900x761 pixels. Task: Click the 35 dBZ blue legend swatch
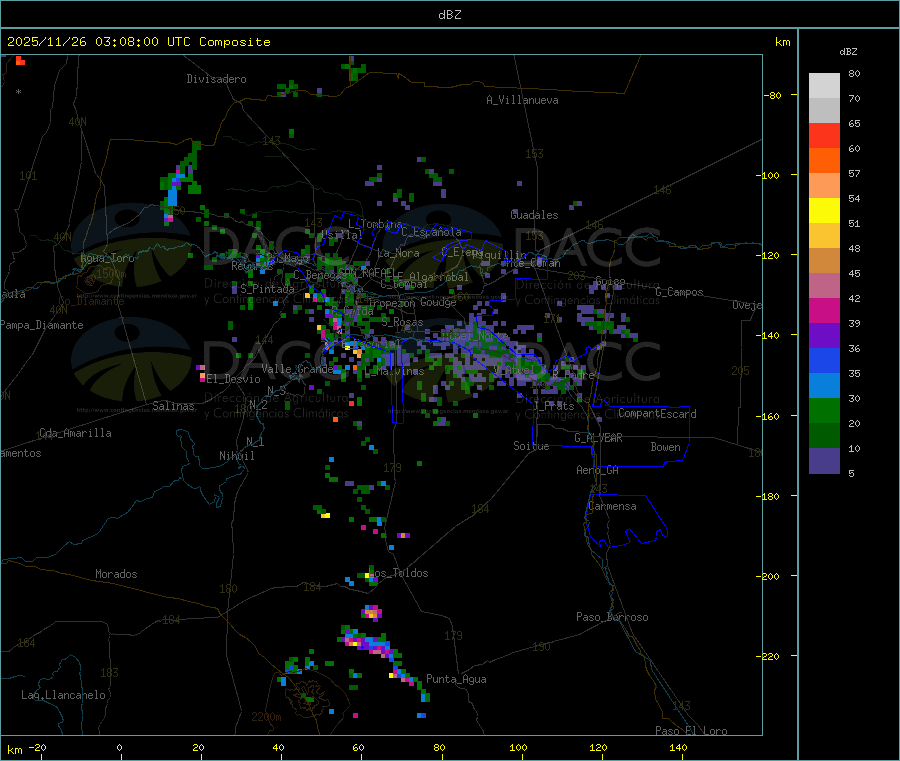824,386
